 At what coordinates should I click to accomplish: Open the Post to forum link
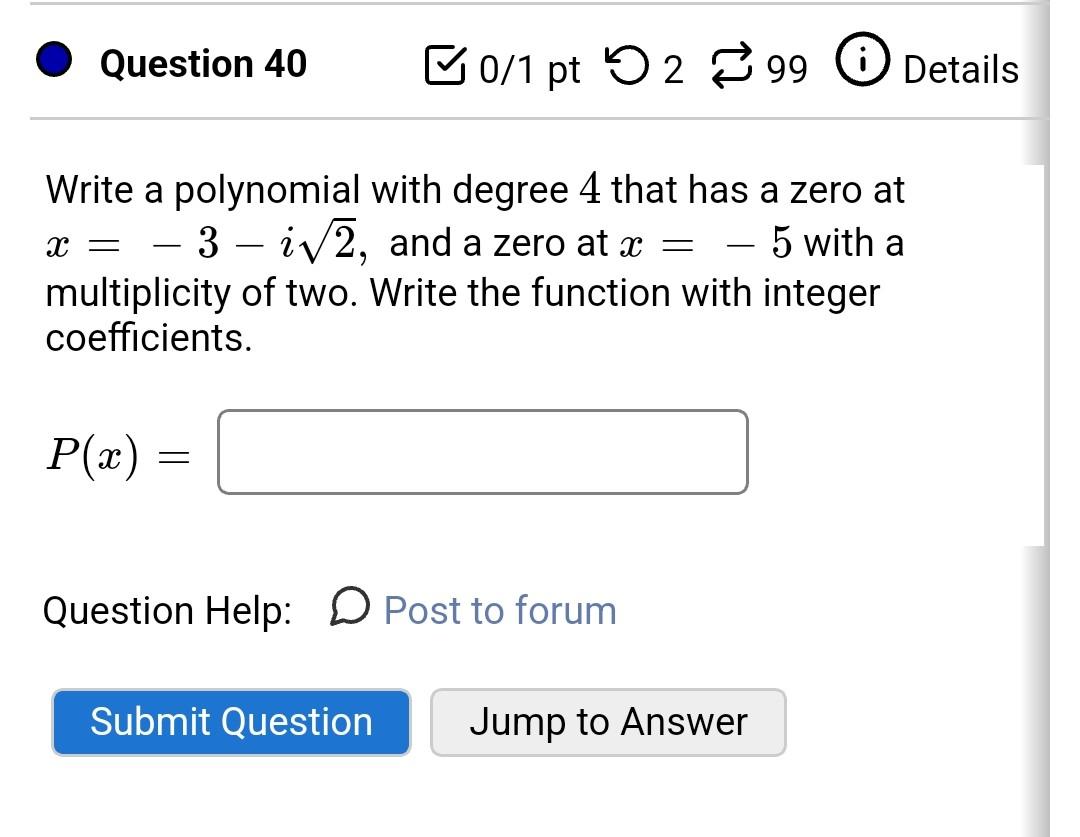501,610
